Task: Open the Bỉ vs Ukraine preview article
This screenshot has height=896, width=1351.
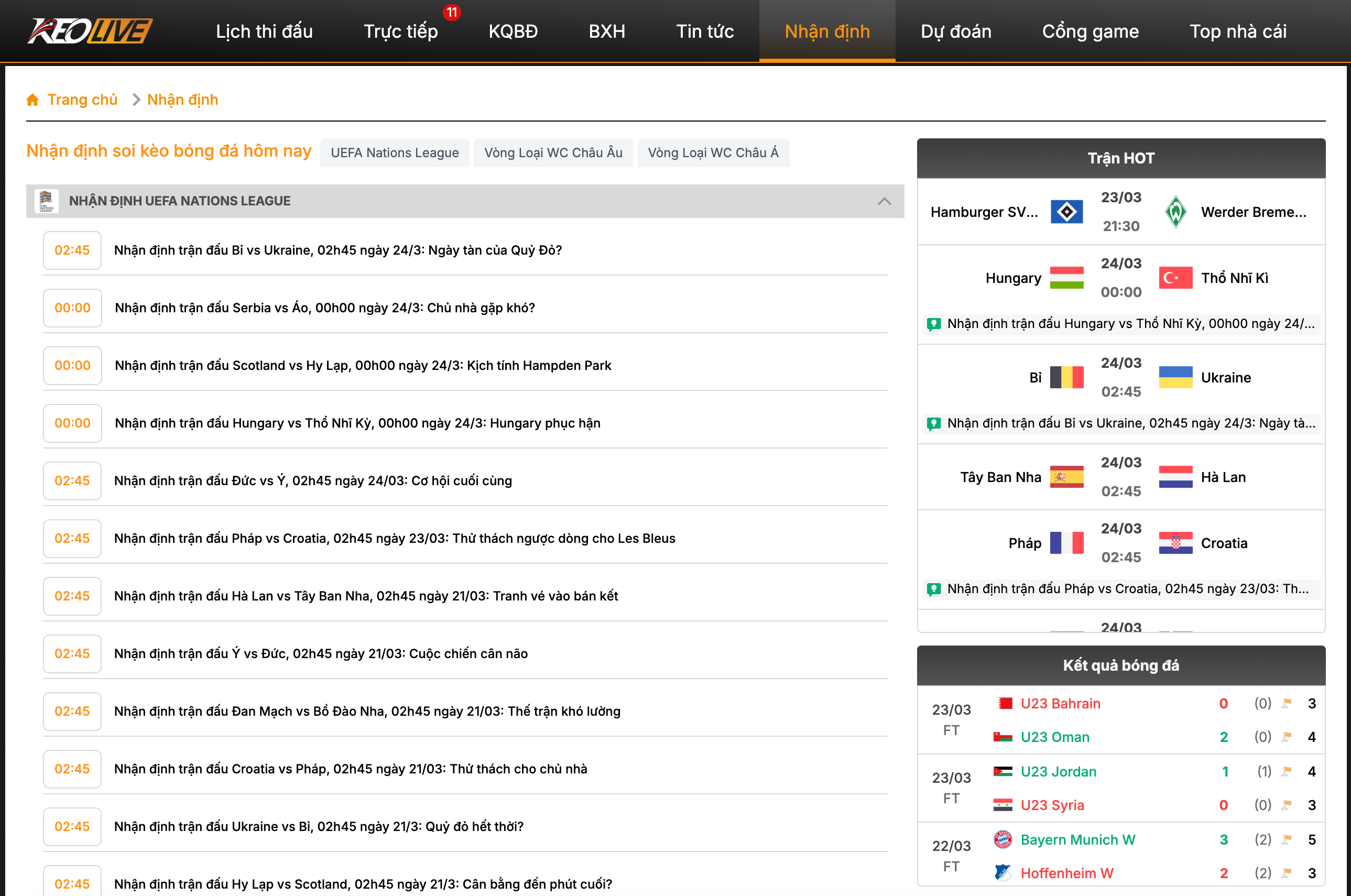Action: 337,250
